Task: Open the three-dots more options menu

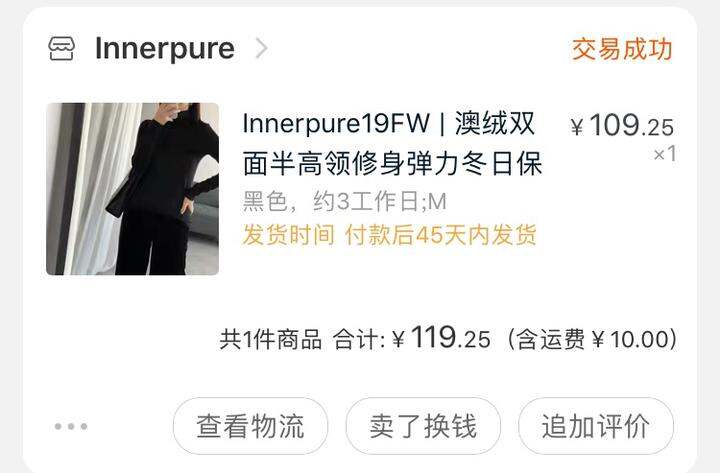Action: click(x=71, y=426)
